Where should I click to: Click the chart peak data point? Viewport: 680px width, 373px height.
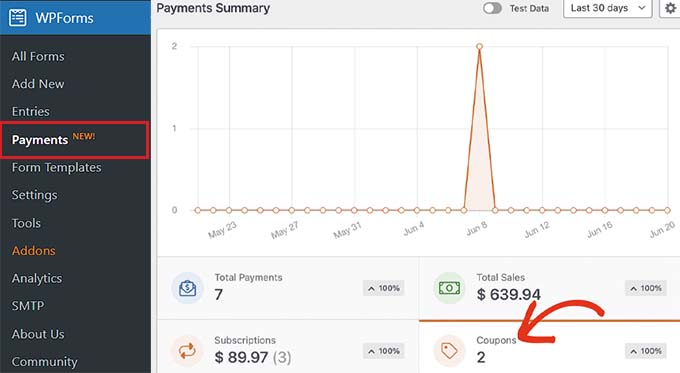pos(479,46)
